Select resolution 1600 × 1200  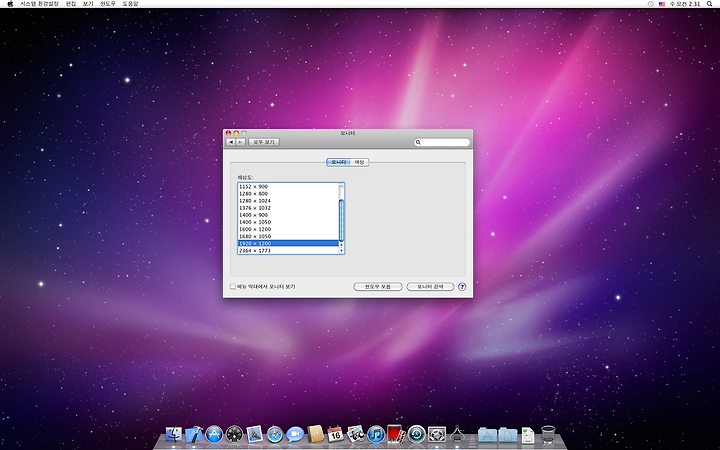coord(288,229)
